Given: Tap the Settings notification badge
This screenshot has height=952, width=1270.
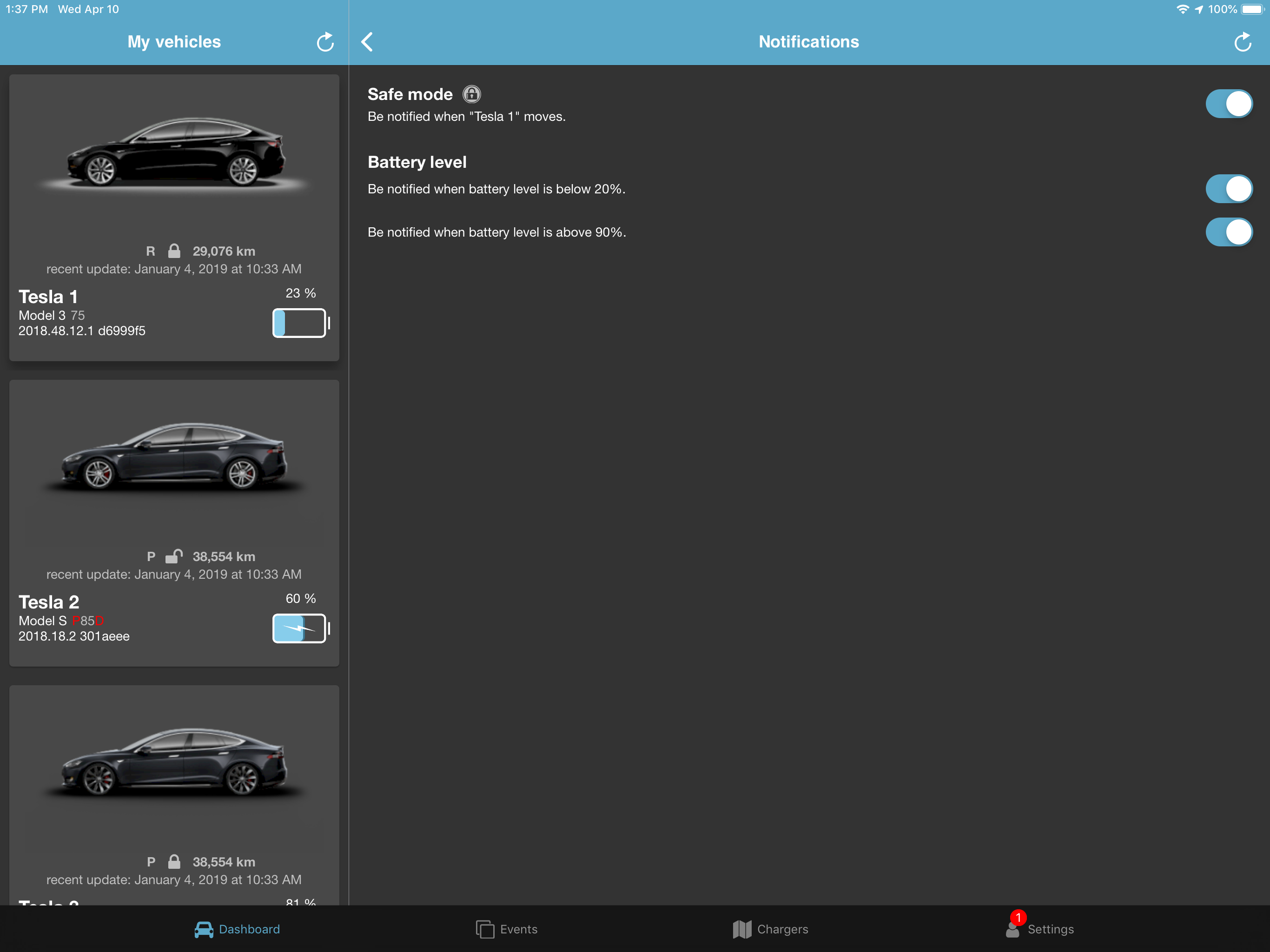Looking at the screenshot, I should 1018,918.
